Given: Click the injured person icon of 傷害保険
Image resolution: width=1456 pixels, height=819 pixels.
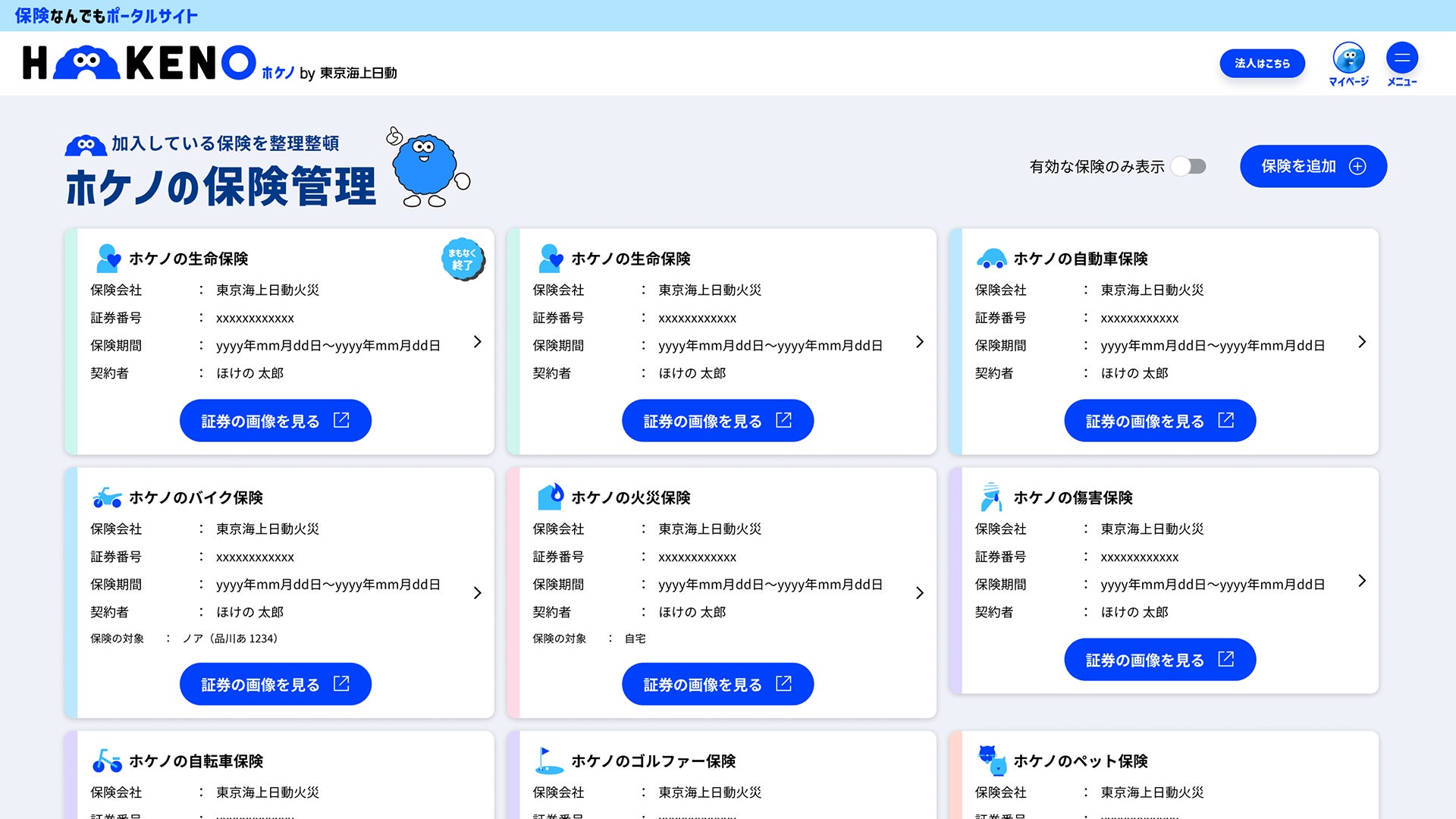Looking at the screenshot, I should [991, 497].
